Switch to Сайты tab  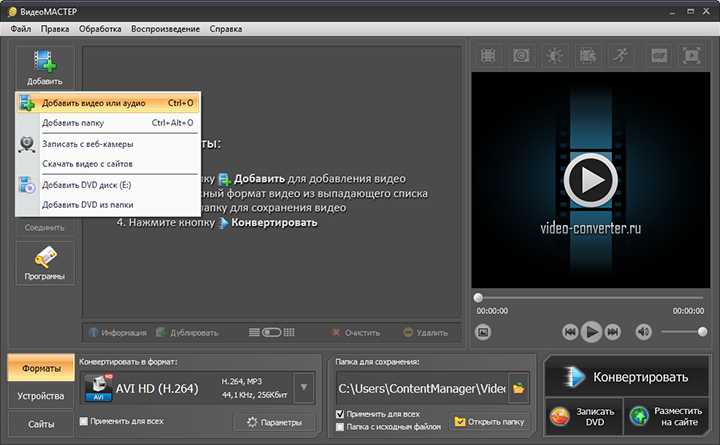[x=41, y=424]
